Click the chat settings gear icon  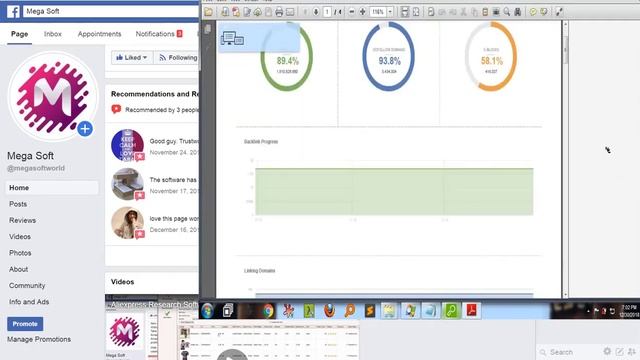click(607, 351)
